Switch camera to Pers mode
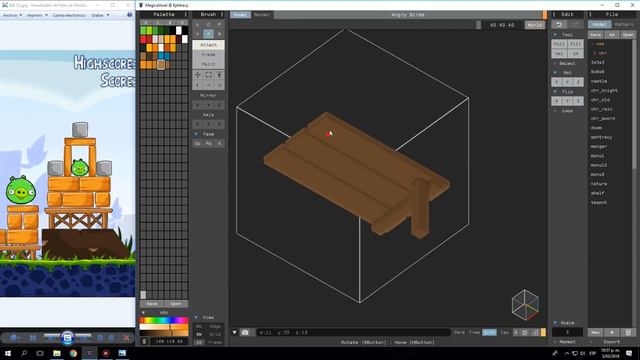The image size is (640, 360). [x=459, y=332]
